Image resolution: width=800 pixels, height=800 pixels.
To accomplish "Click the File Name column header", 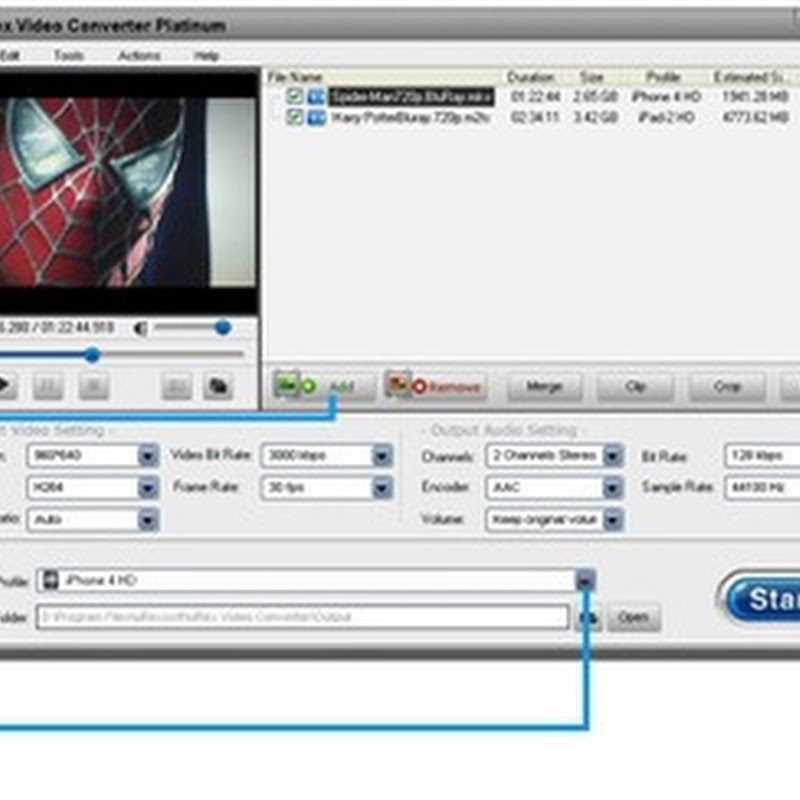I will click(295, 77).
